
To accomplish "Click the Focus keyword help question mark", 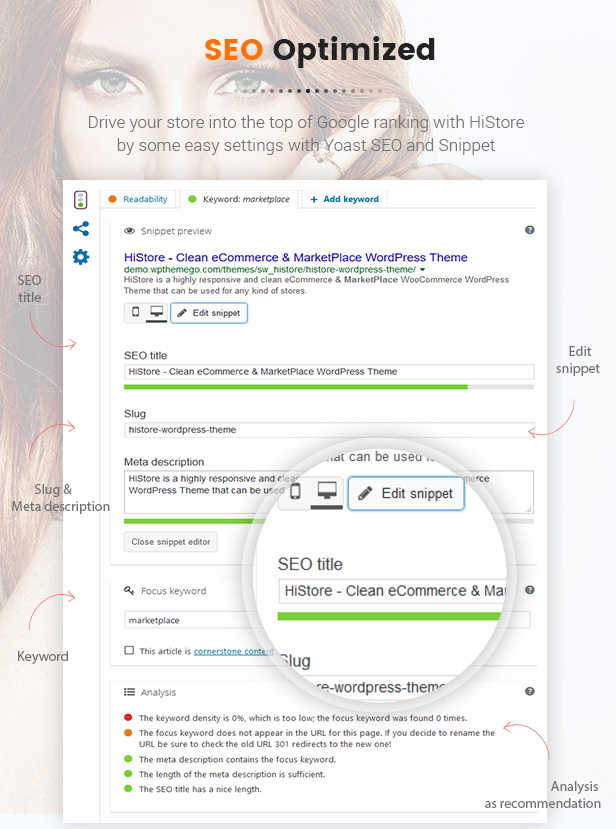I will click(530, 590).
